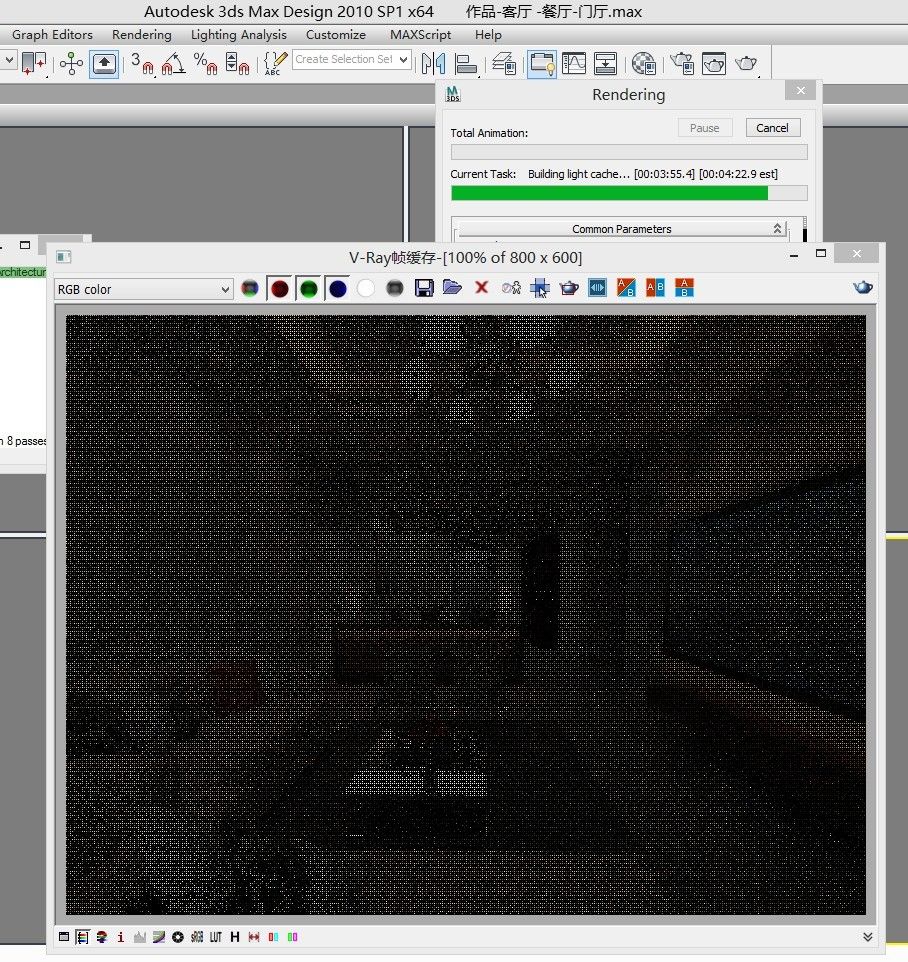Image resolution: width=908 pixels, height=962 pixels.
Task: Open the Render Setup icon
Action: pyautogui.click(x=682, y=63)
